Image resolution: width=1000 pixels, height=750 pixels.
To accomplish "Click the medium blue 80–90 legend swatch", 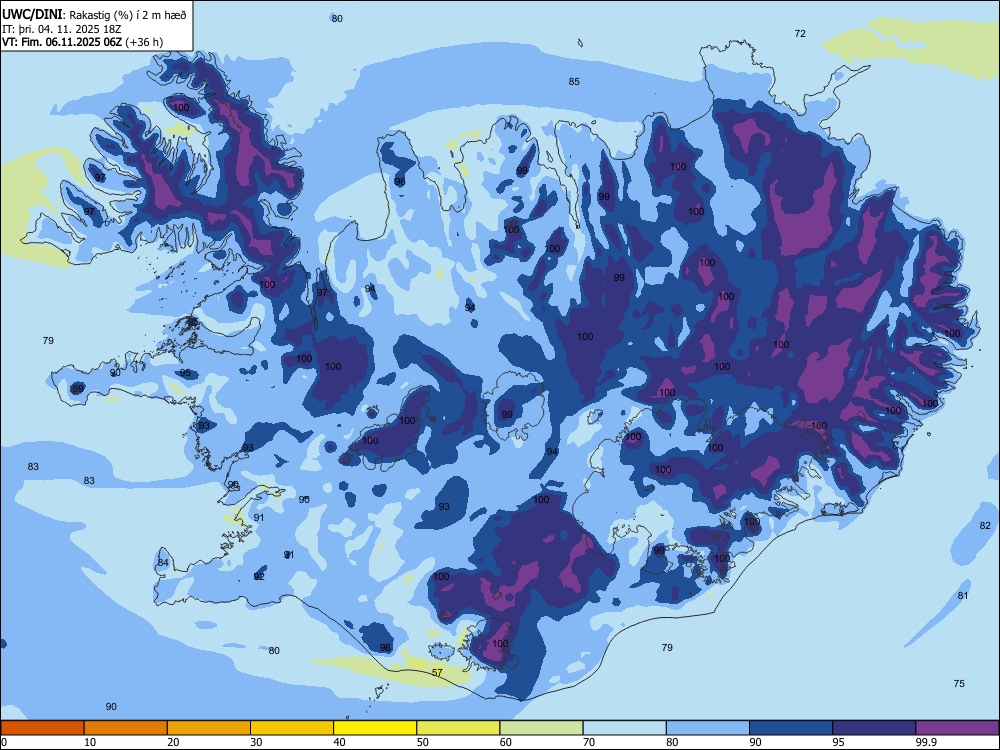I will coord(708,728).
